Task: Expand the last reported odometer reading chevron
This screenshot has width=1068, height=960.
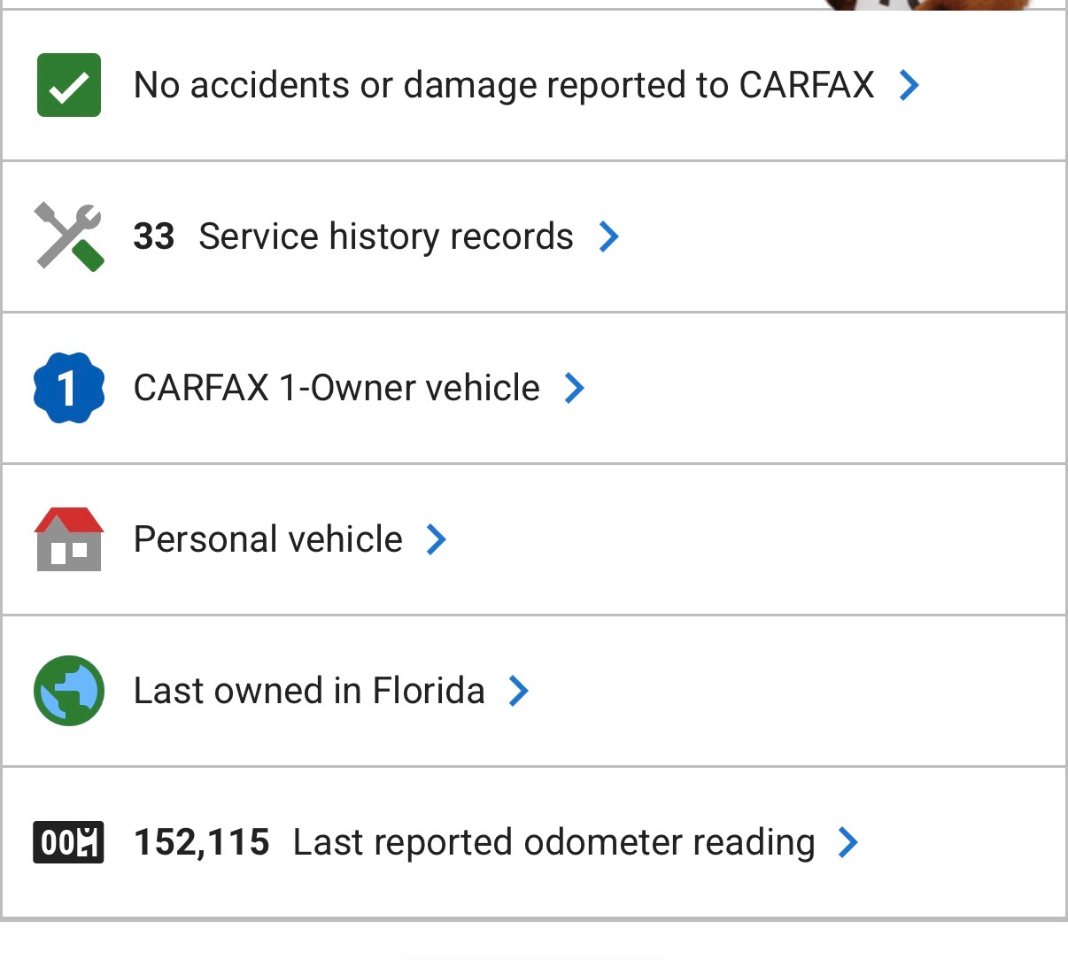Action: point(848,842)
